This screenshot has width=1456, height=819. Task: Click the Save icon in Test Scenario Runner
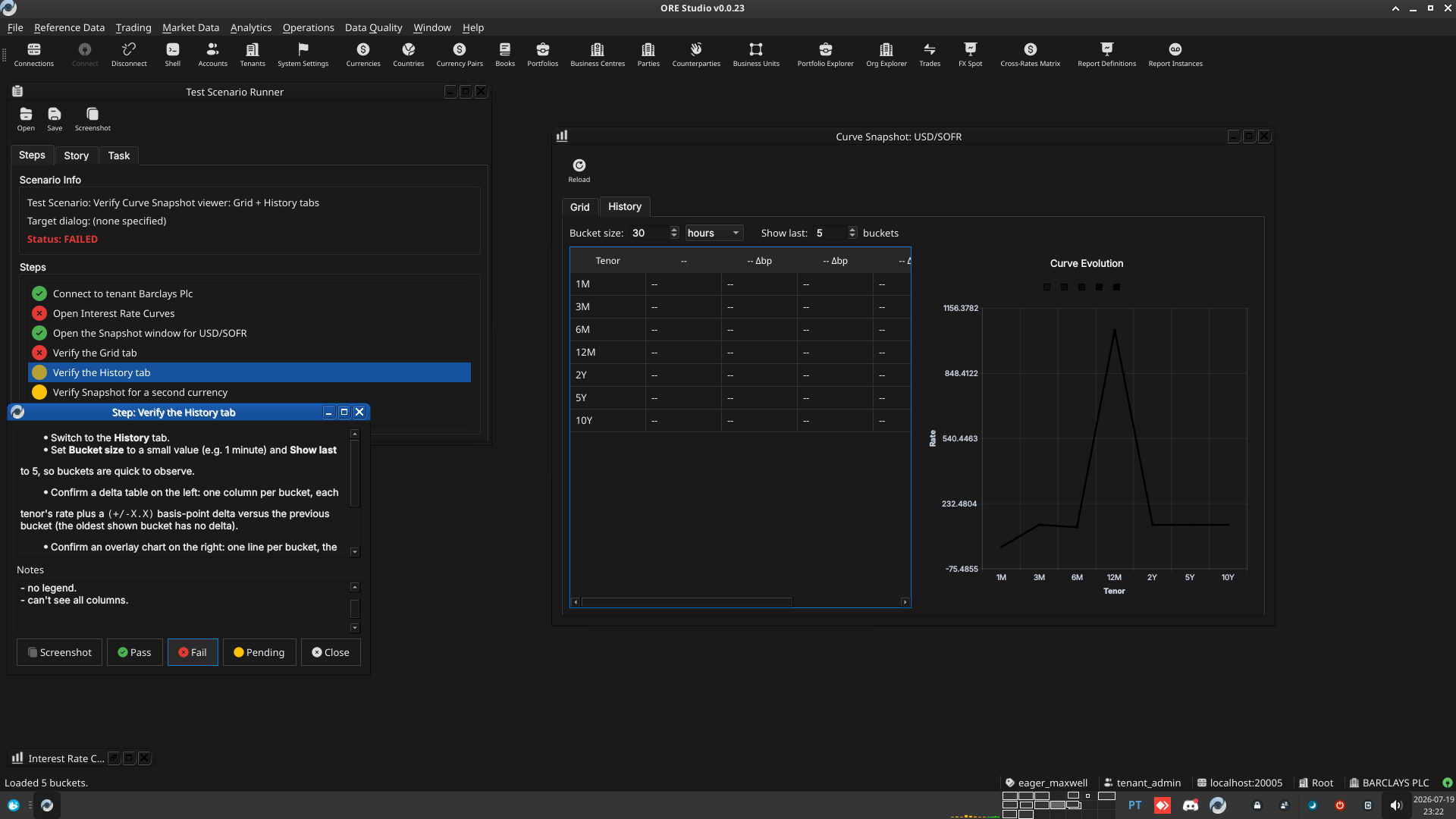55,119
